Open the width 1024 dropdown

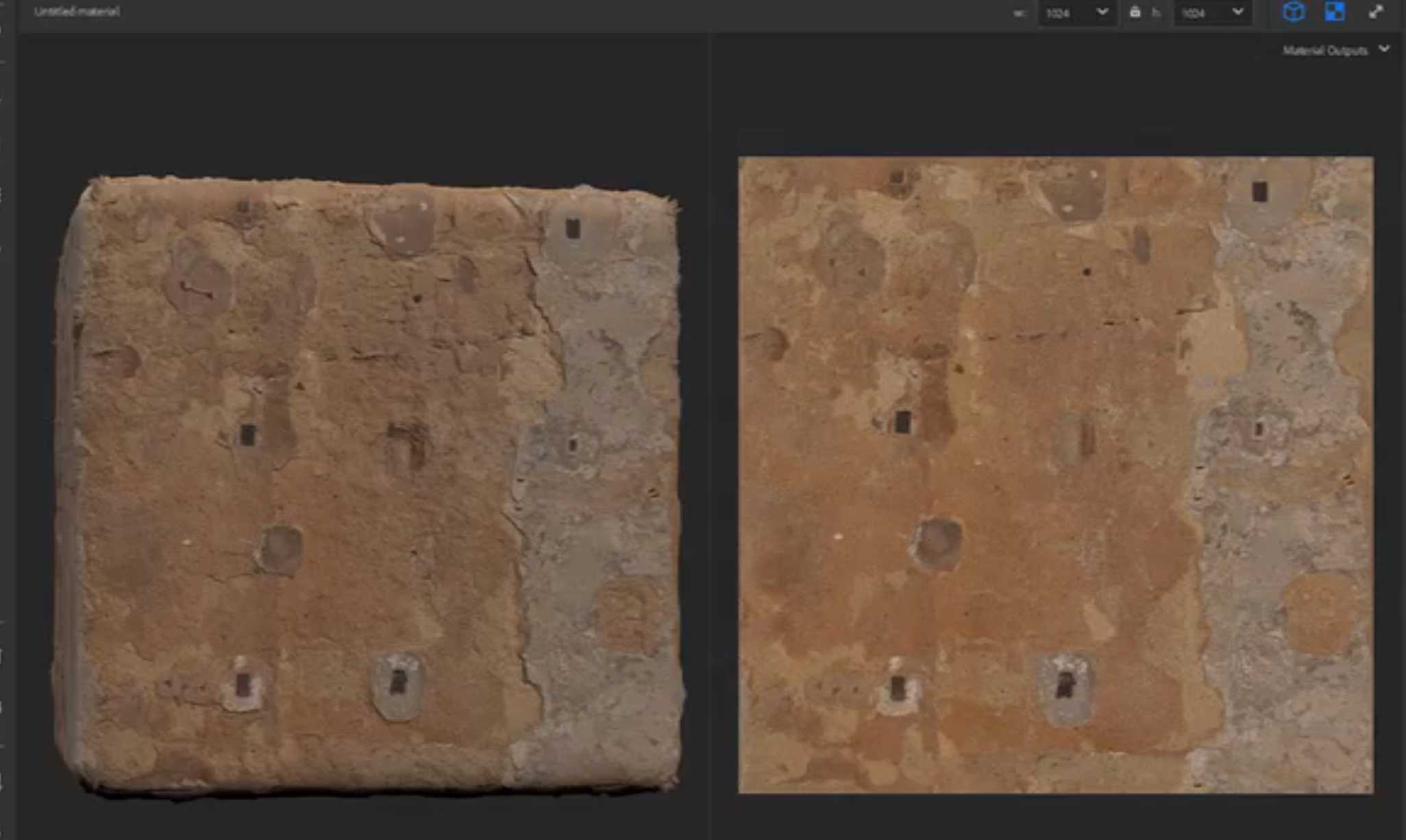coord(1076,12)
